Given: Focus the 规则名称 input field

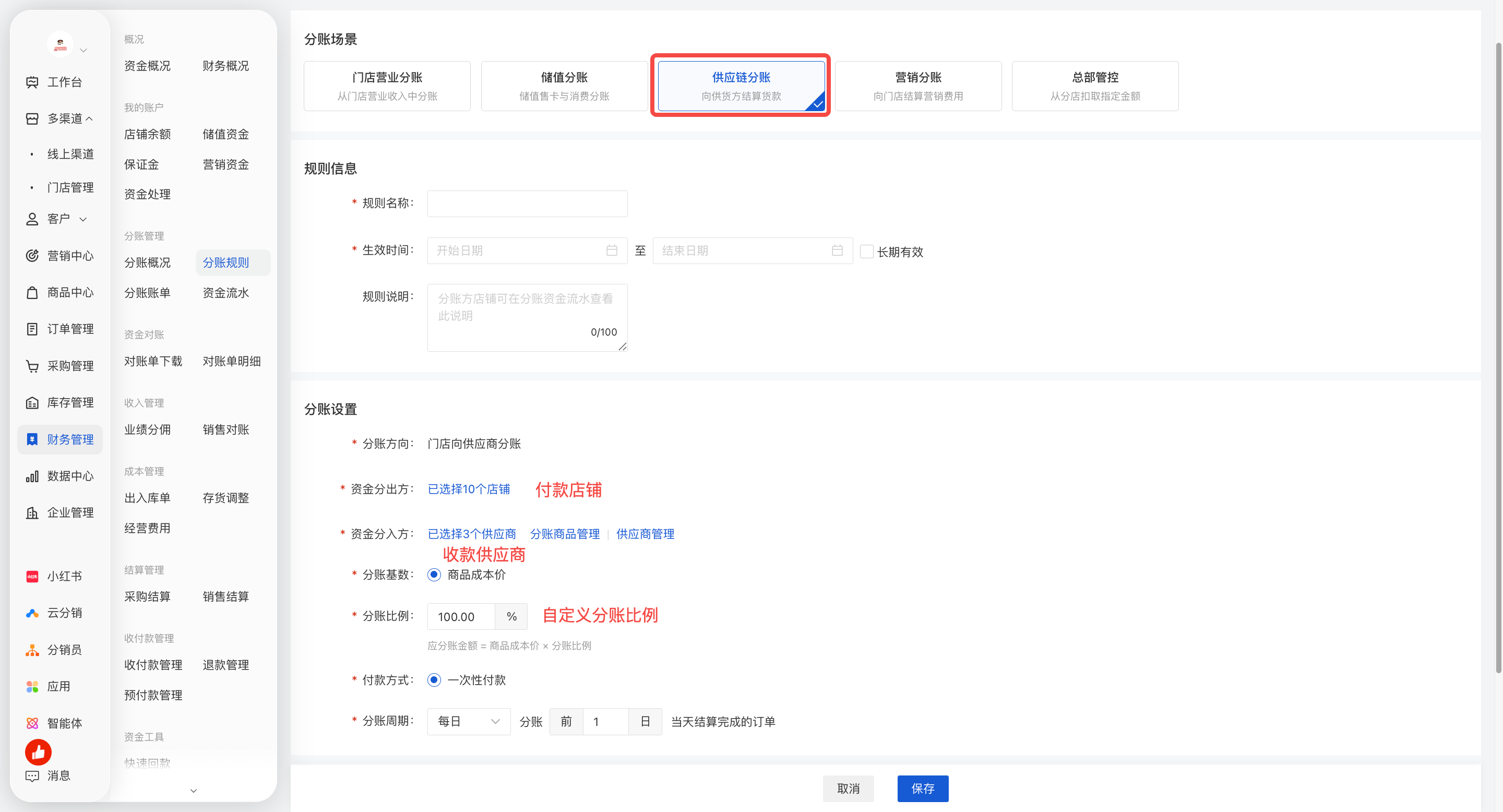Looking at the screenshot, I should pyautogui.click(x=527, y=204).
